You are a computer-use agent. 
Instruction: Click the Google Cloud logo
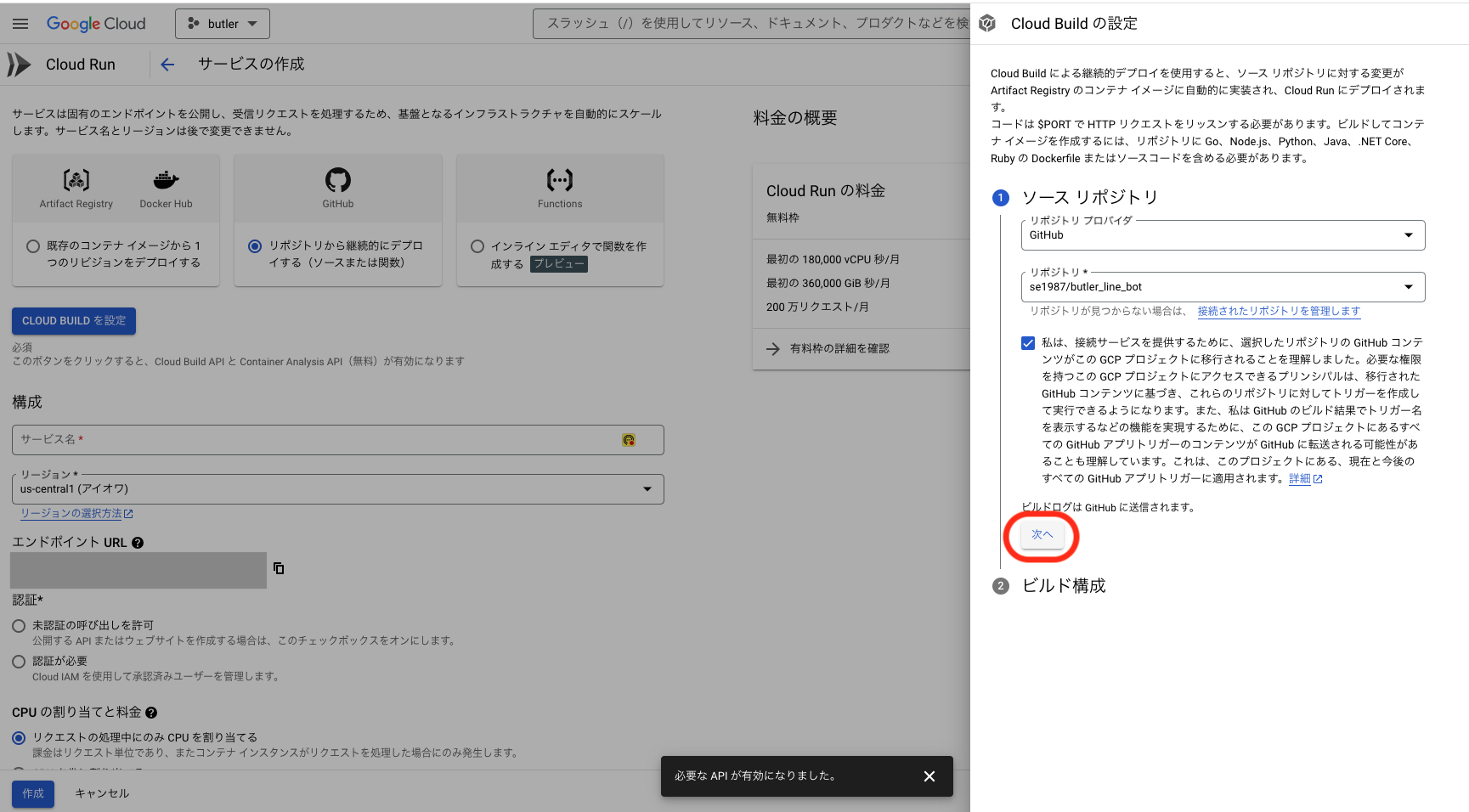click(96, 23)
